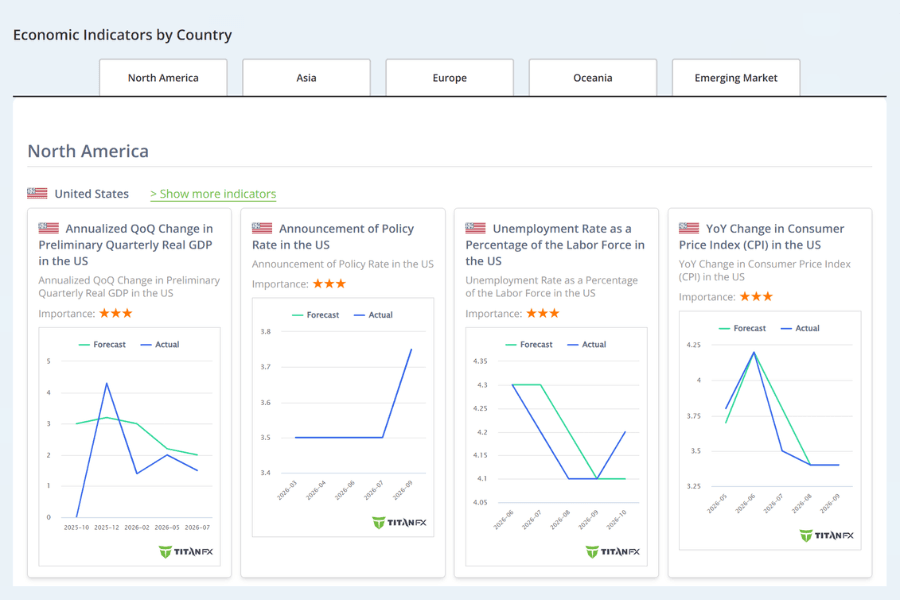900x600 pixels.
Task: Click the 'North America' section heading
Action: 88,151
